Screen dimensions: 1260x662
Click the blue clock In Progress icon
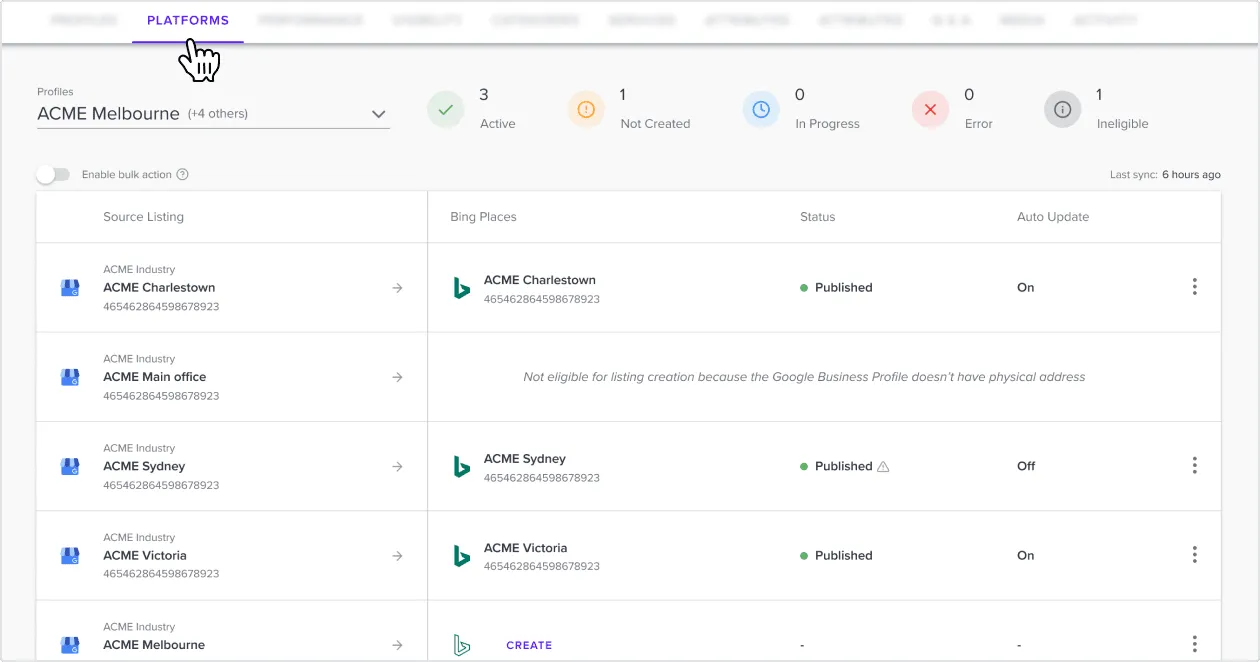point(761,109)
